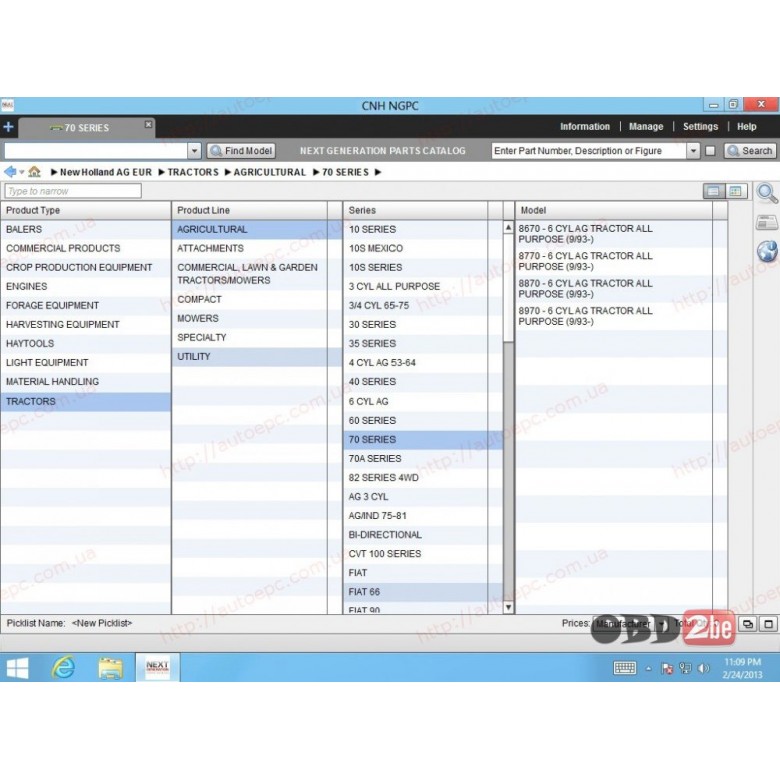Viewport: 780px width, 780px height.
Task: Open the on-screen keyboard tray icon
Action: click(x=625, y=668)
